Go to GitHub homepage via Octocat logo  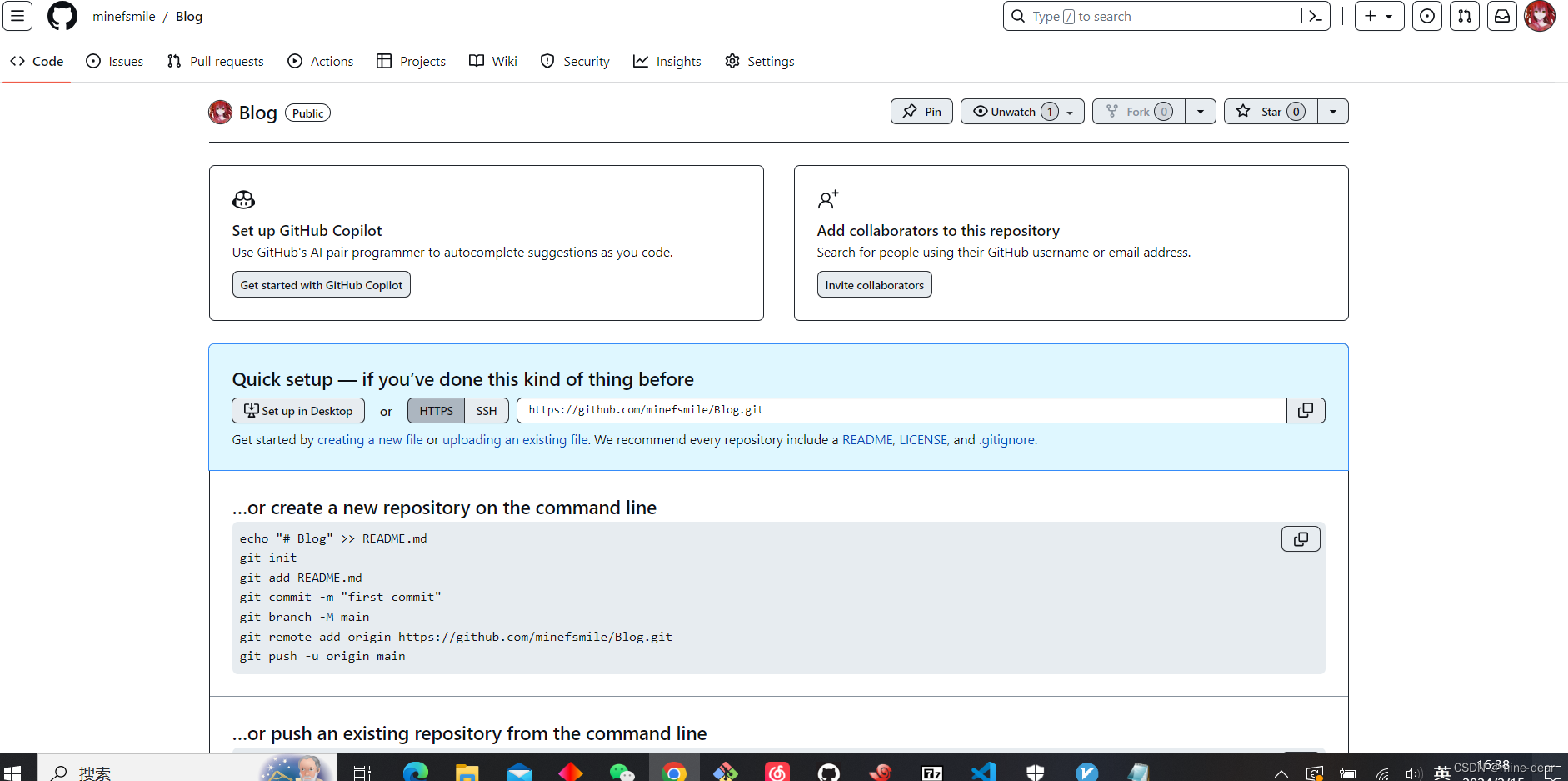click(x=62, y=16)
